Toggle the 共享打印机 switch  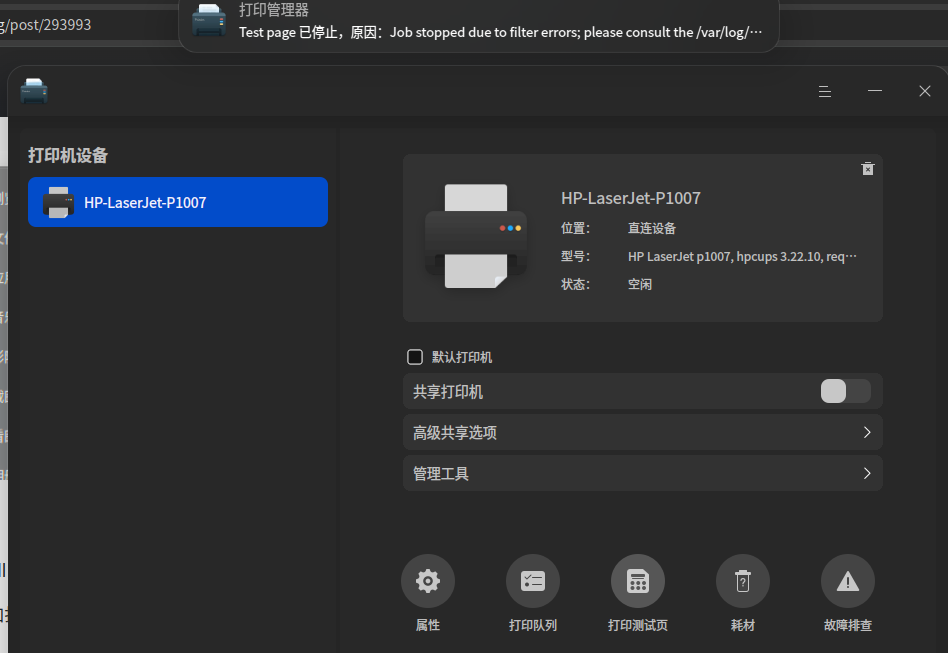click(x=845, y=391)
